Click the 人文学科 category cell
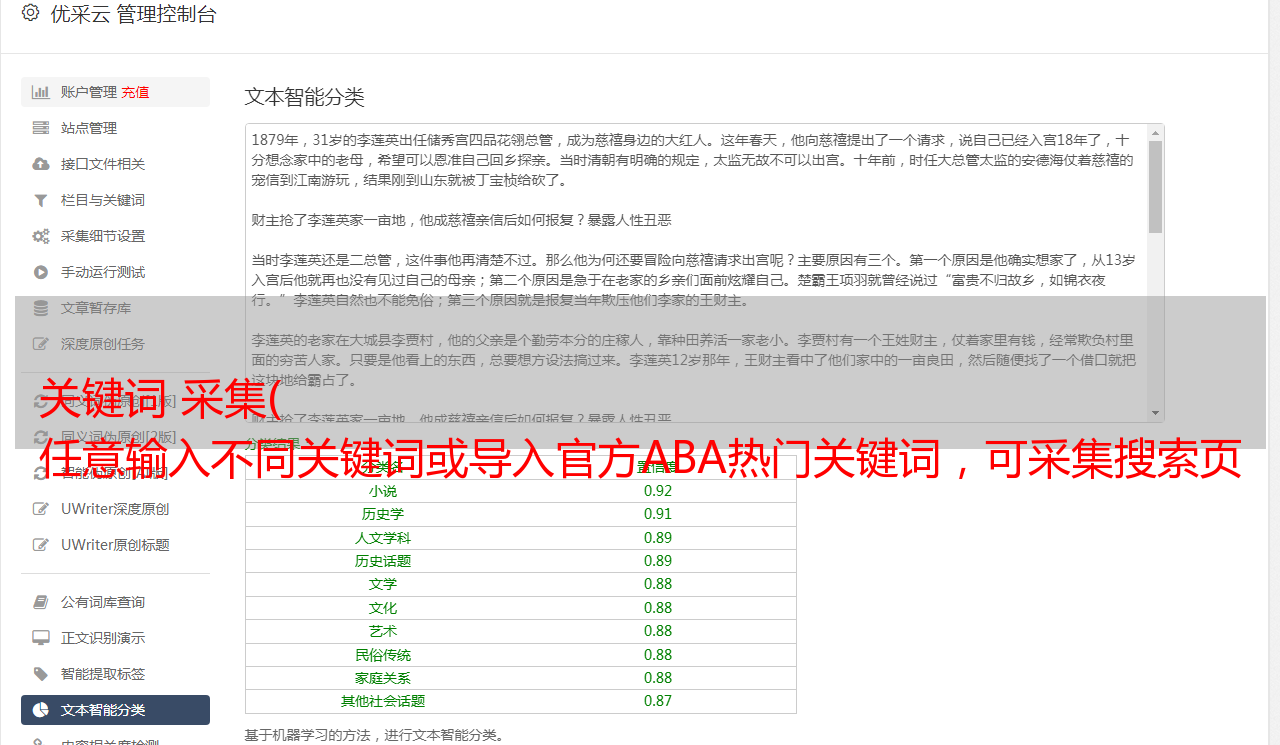 (x=383, y=538)
